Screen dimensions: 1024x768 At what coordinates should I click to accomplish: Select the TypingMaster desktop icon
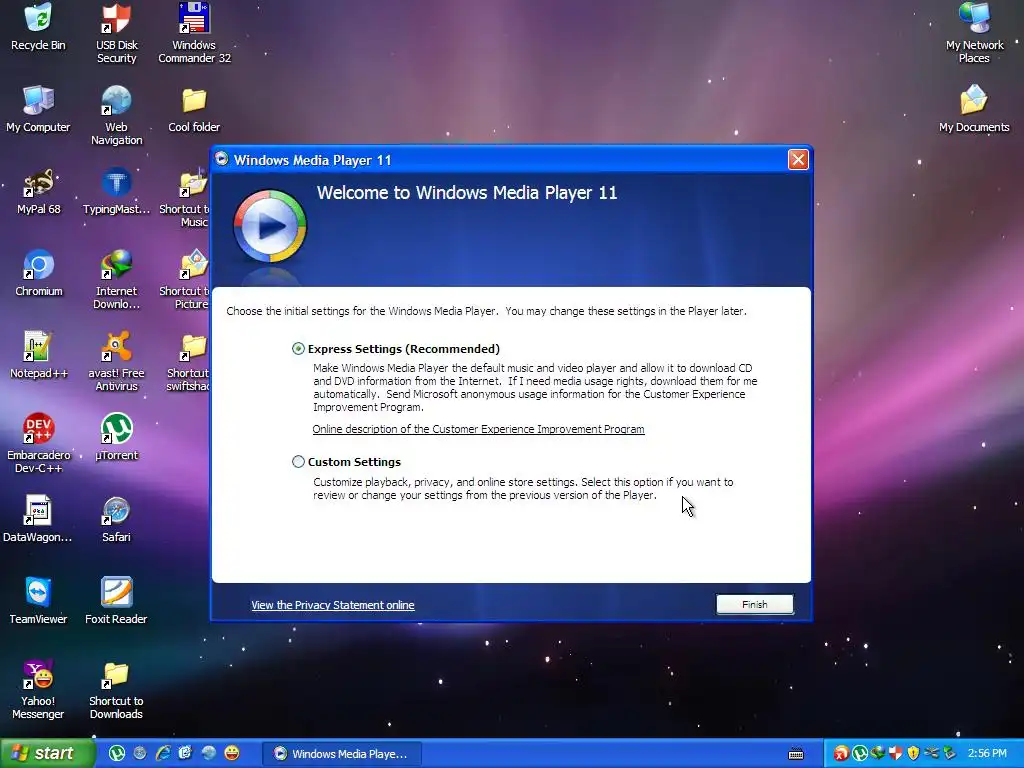point(116,191)
